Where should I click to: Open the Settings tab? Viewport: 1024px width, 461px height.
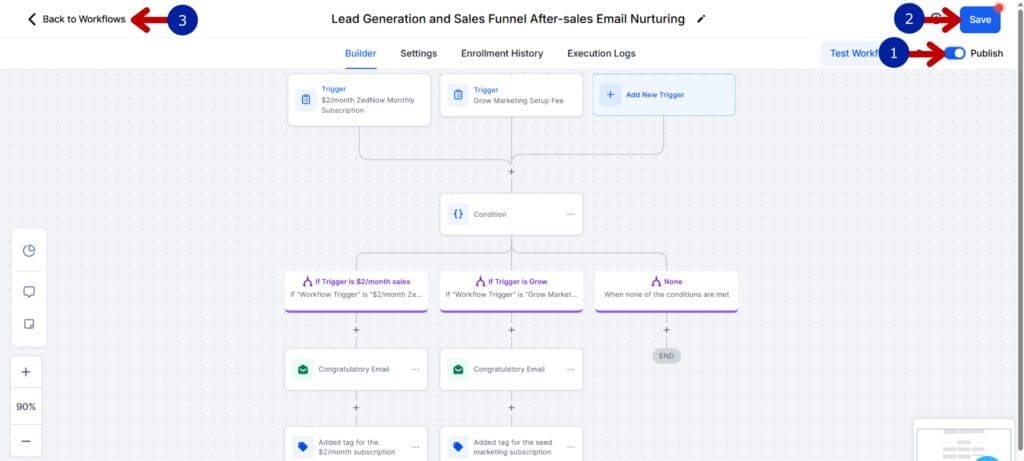[x=419, y=54]
